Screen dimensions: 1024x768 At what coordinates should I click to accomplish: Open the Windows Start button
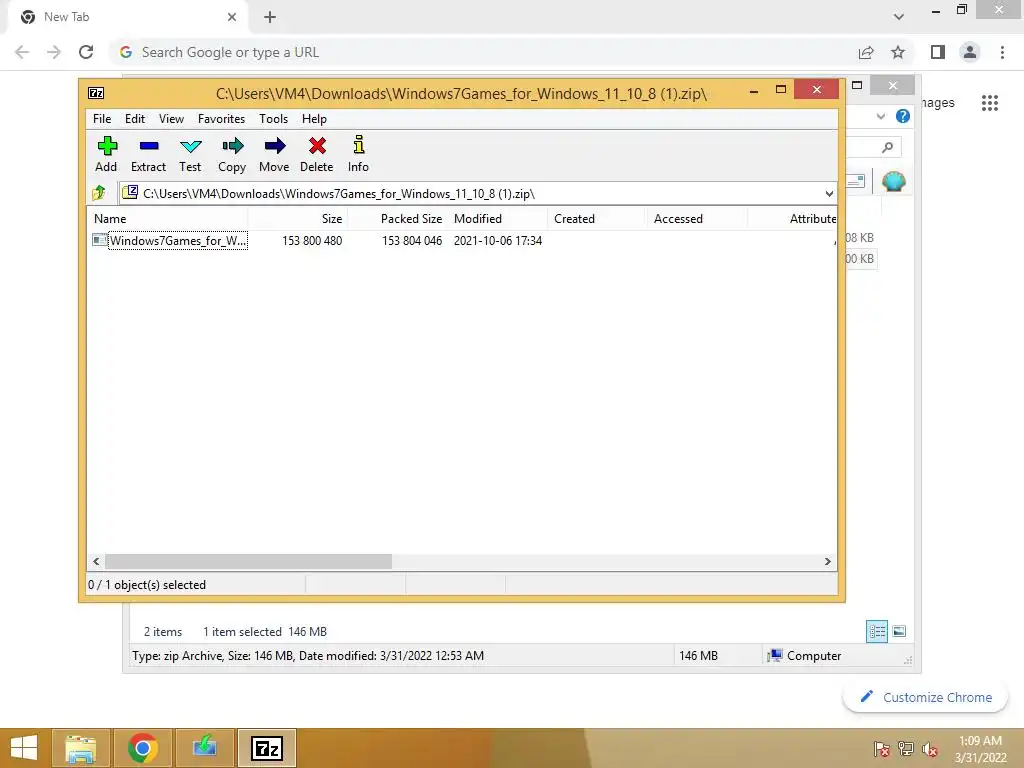coord(24,748)
